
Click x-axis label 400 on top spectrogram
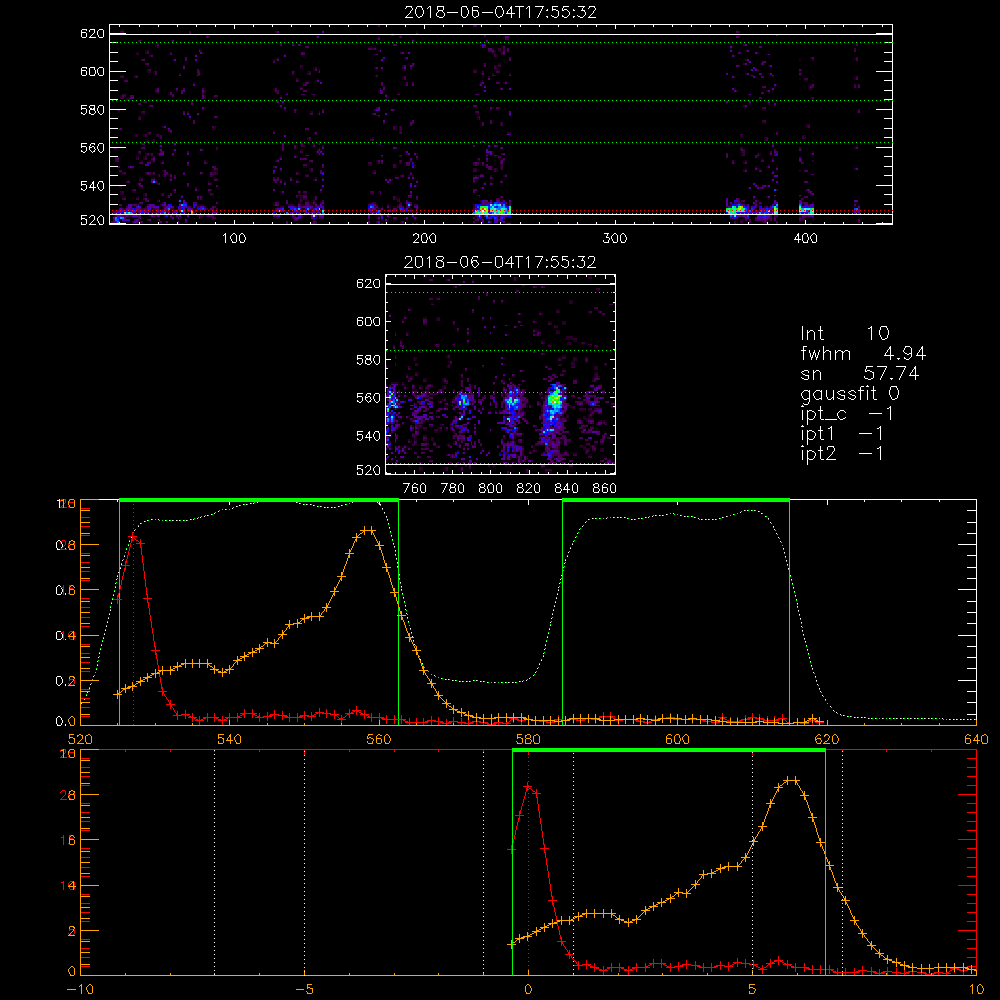[805, 239]
